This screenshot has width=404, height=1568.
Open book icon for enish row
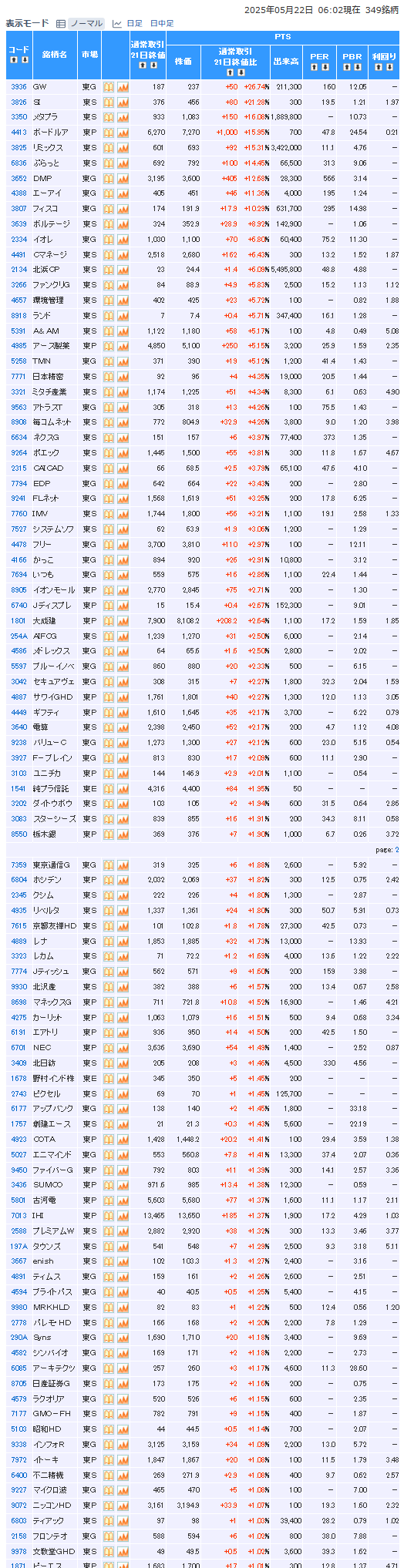coord(109,1261)
